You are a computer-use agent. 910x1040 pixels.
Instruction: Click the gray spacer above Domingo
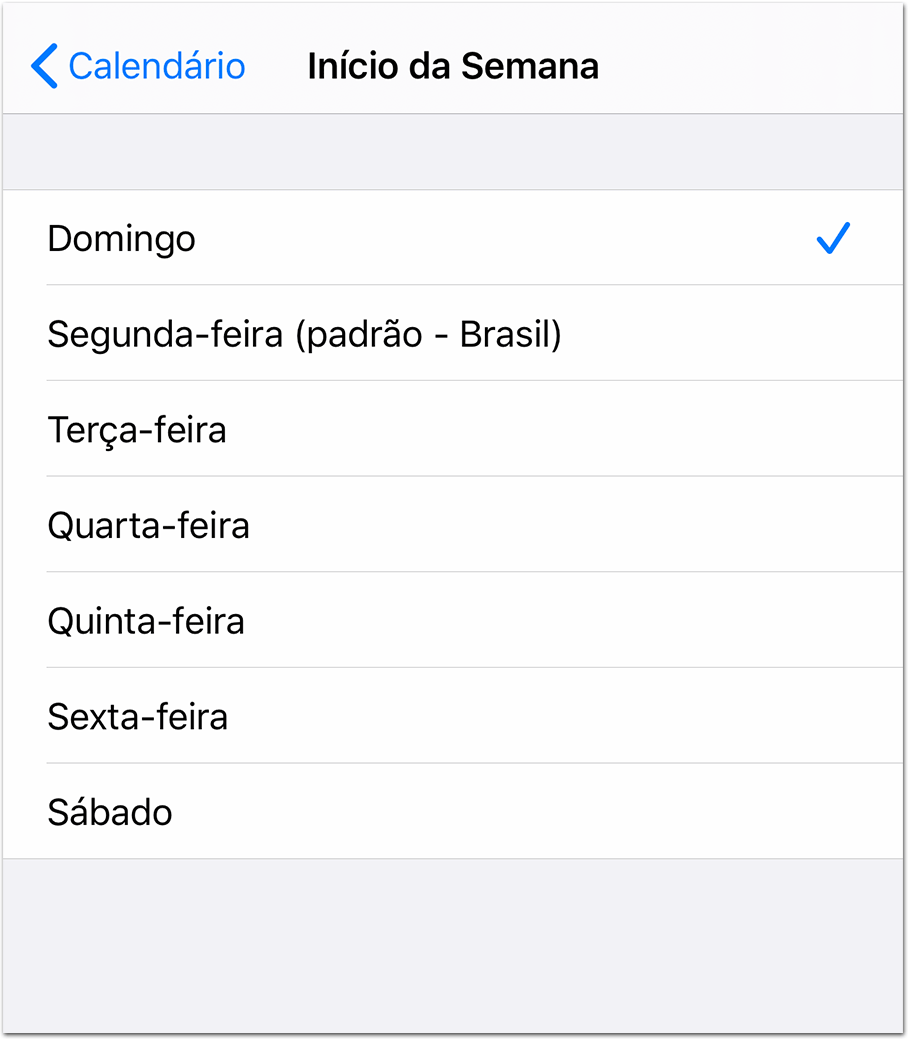[454, 152]
